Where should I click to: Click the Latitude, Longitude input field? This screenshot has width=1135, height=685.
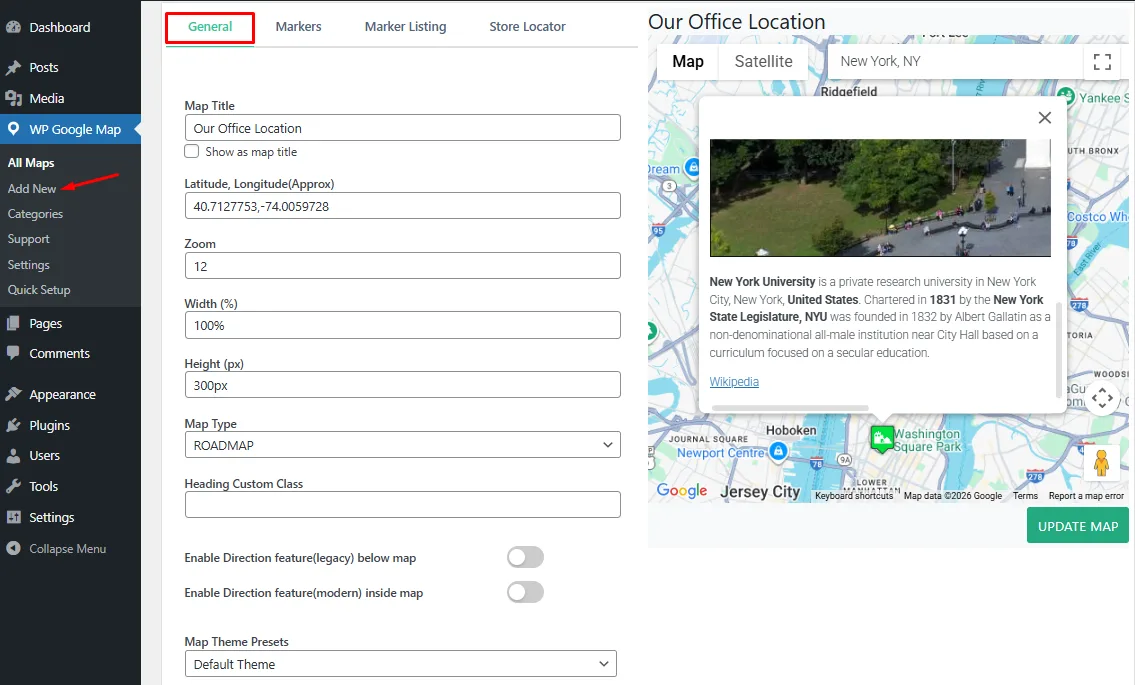click(x=402, y=206)
